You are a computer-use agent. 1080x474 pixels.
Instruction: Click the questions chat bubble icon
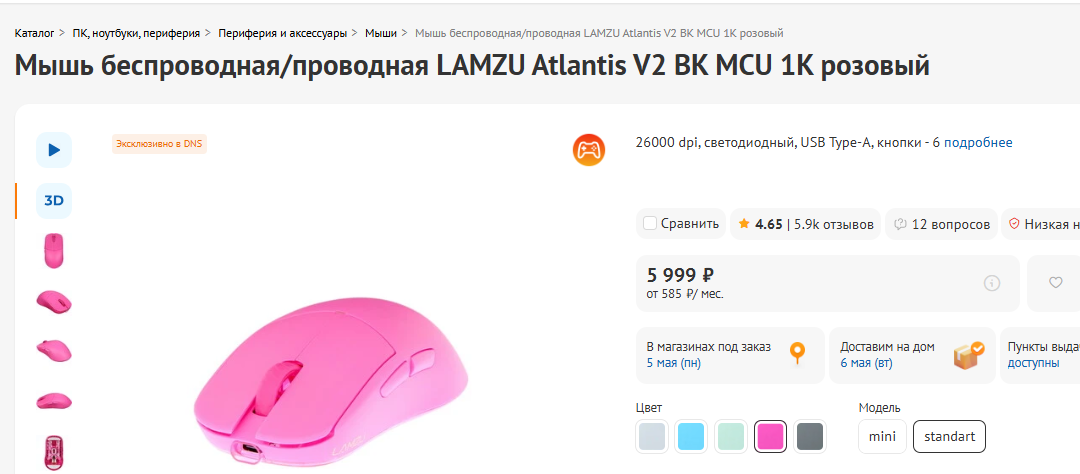click(900, 224)
